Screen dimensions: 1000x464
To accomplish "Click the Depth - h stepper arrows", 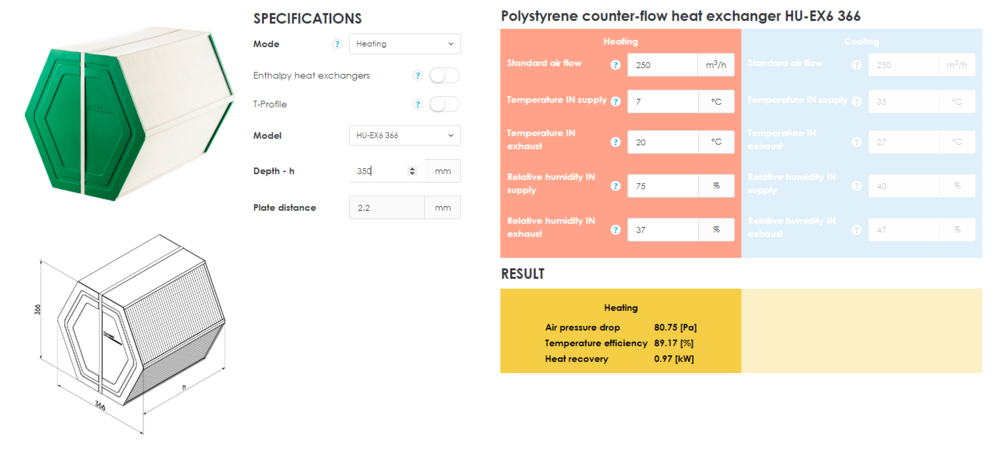I will pos(412,171).
